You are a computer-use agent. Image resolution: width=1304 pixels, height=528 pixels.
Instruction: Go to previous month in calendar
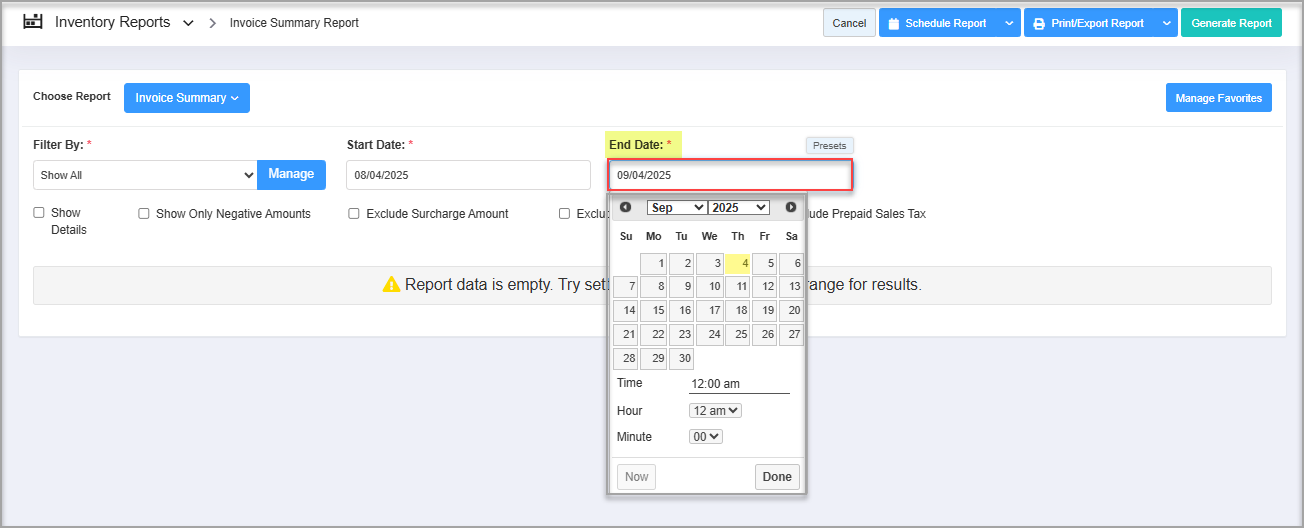pos(626,207)
